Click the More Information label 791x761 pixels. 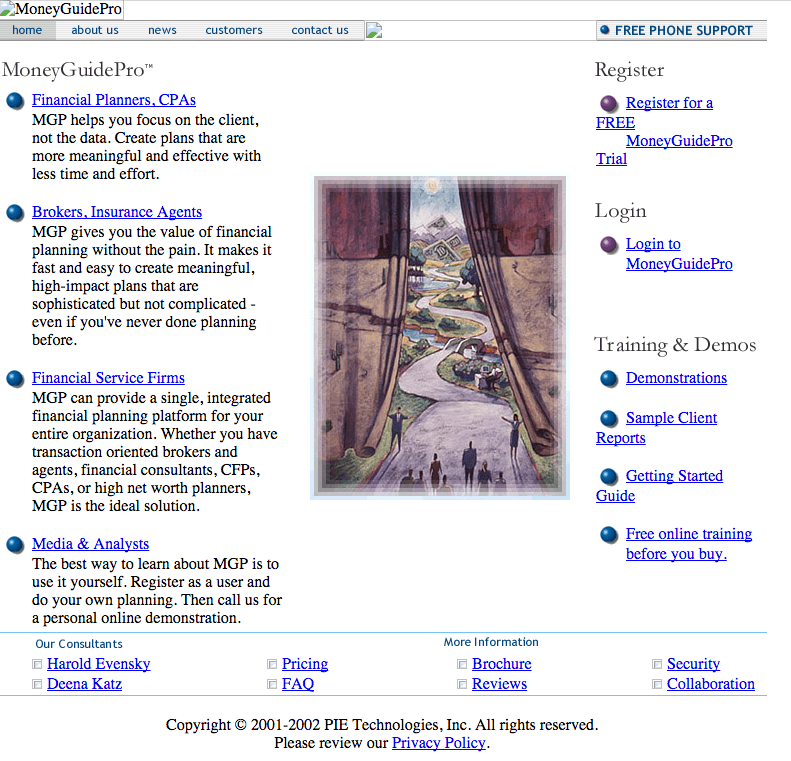tap(491, 642)
